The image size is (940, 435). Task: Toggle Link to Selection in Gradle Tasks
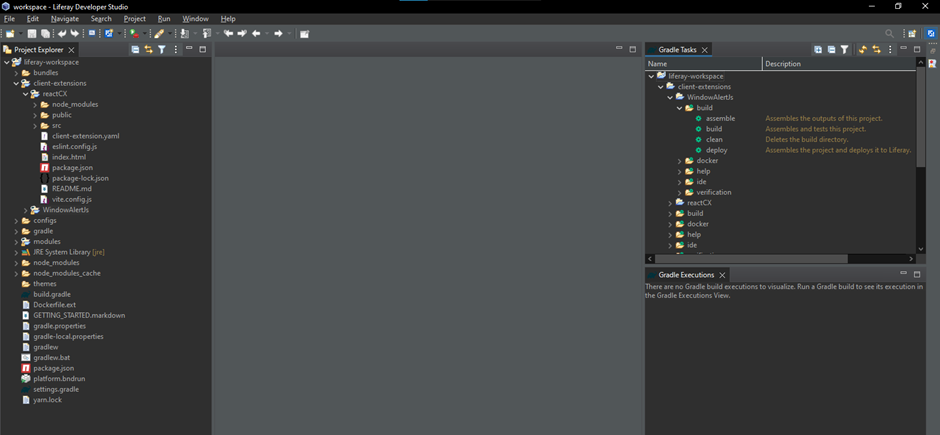click(876, 50)
